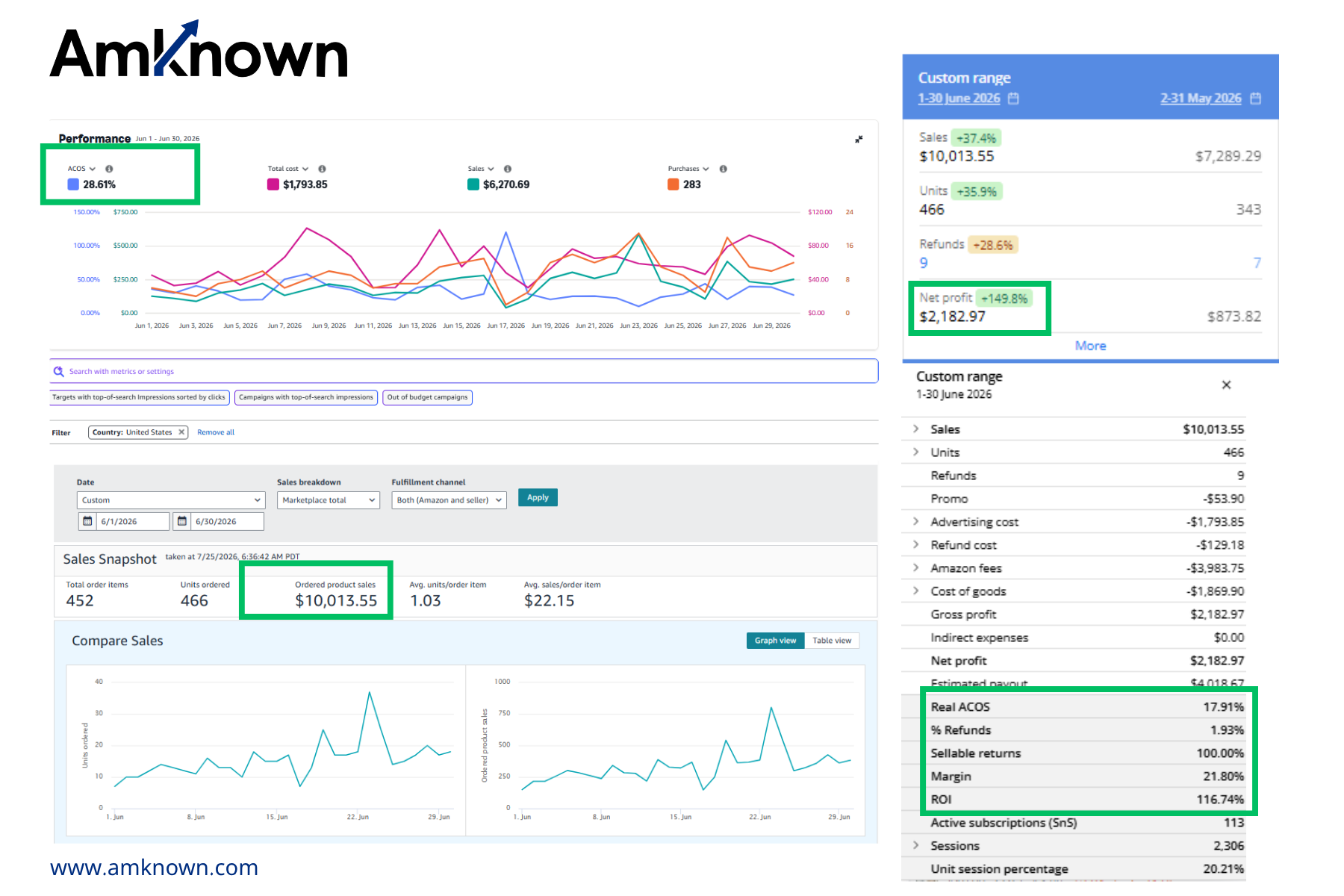This screenshot has width=1344, height=896.
Task: Select Out of budget campaigns chip
Action: point(427,397)
